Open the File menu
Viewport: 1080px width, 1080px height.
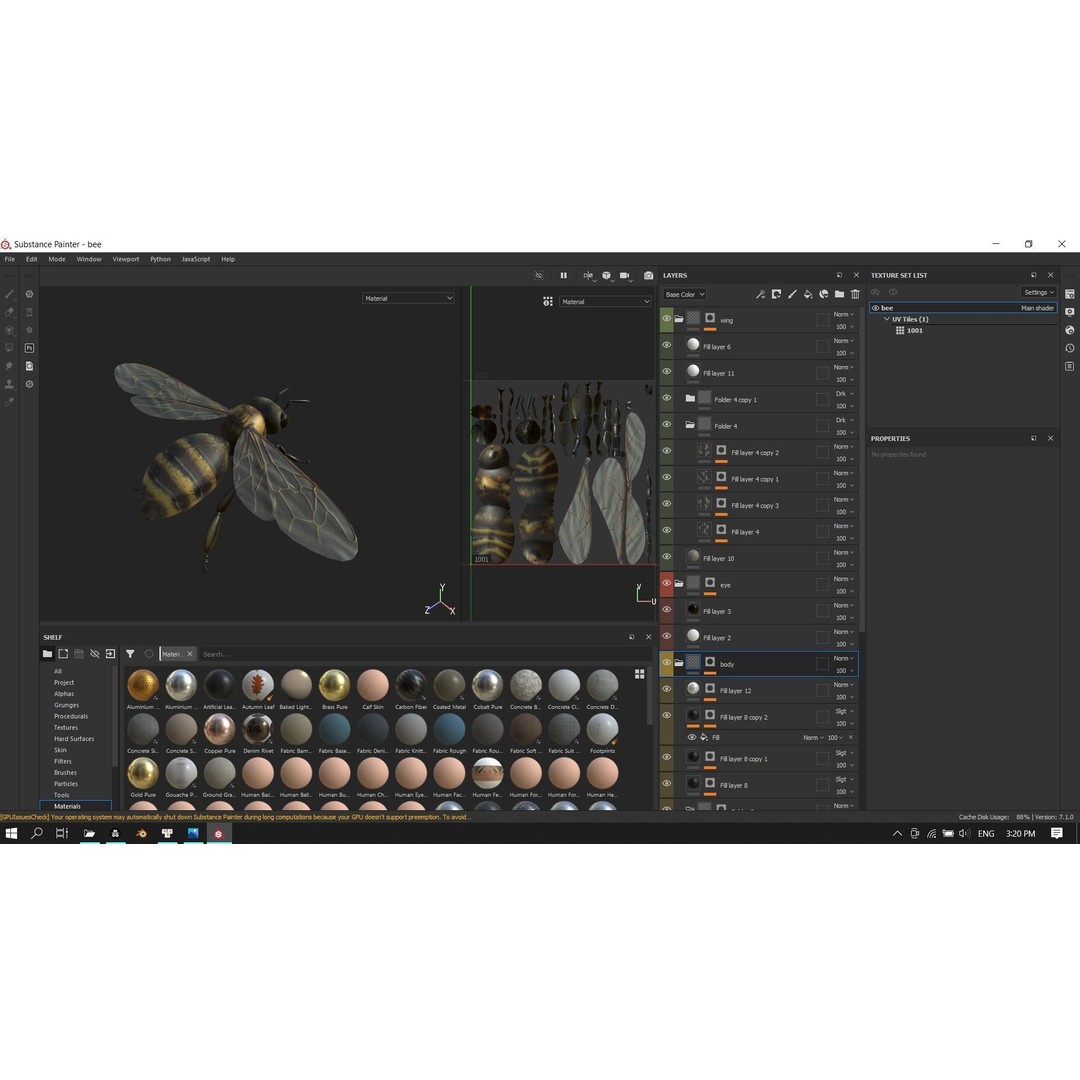10,259
